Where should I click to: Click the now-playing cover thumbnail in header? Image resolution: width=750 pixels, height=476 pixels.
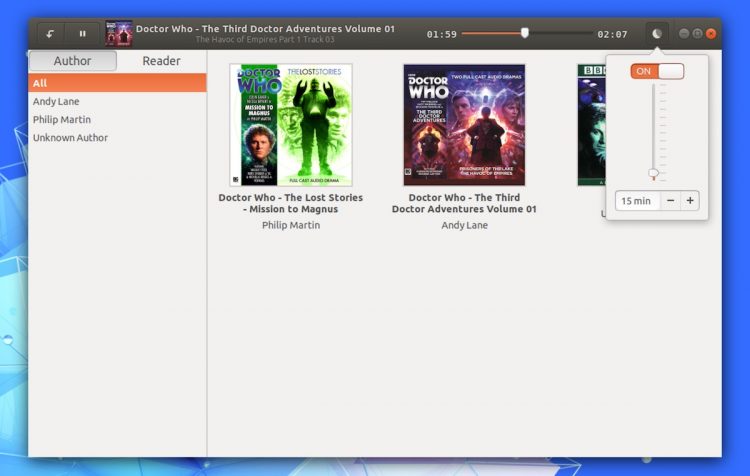click(x=119, y=33)
